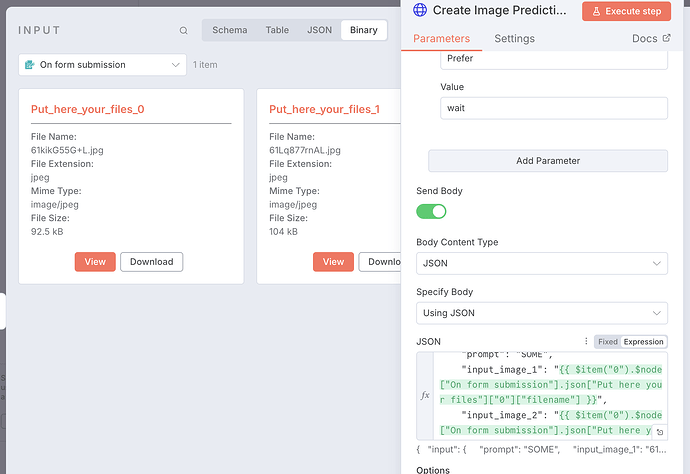Click the Body Content Type label

click(x=457, y=242)
